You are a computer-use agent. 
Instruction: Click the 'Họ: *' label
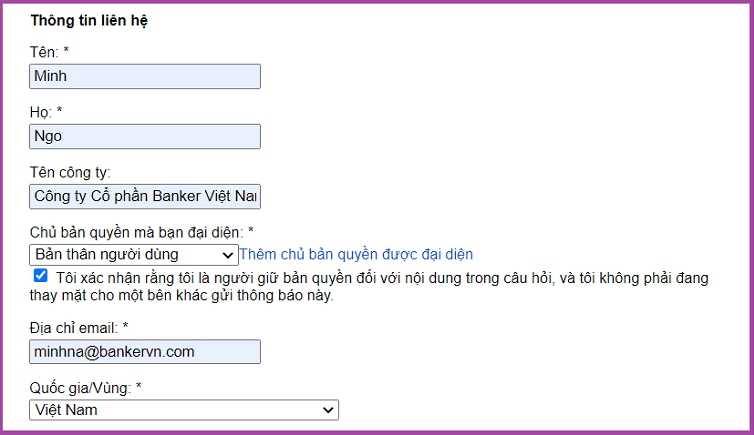click(x=47, y=111)
